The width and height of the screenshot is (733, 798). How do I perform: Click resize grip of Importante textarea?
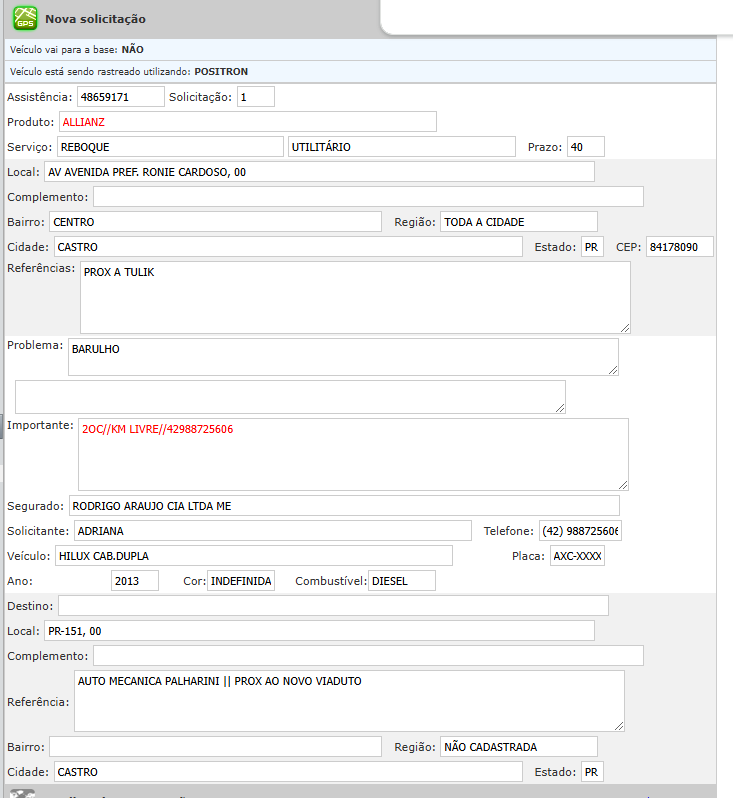(x=621, y=483)
